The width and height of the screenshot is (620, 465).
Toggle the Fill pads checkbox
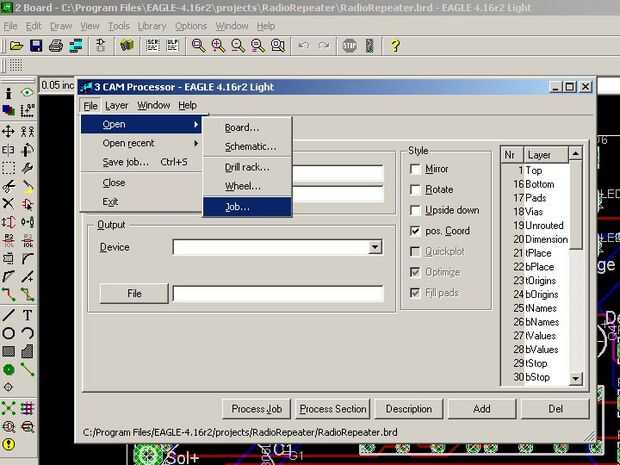(415, 293)
